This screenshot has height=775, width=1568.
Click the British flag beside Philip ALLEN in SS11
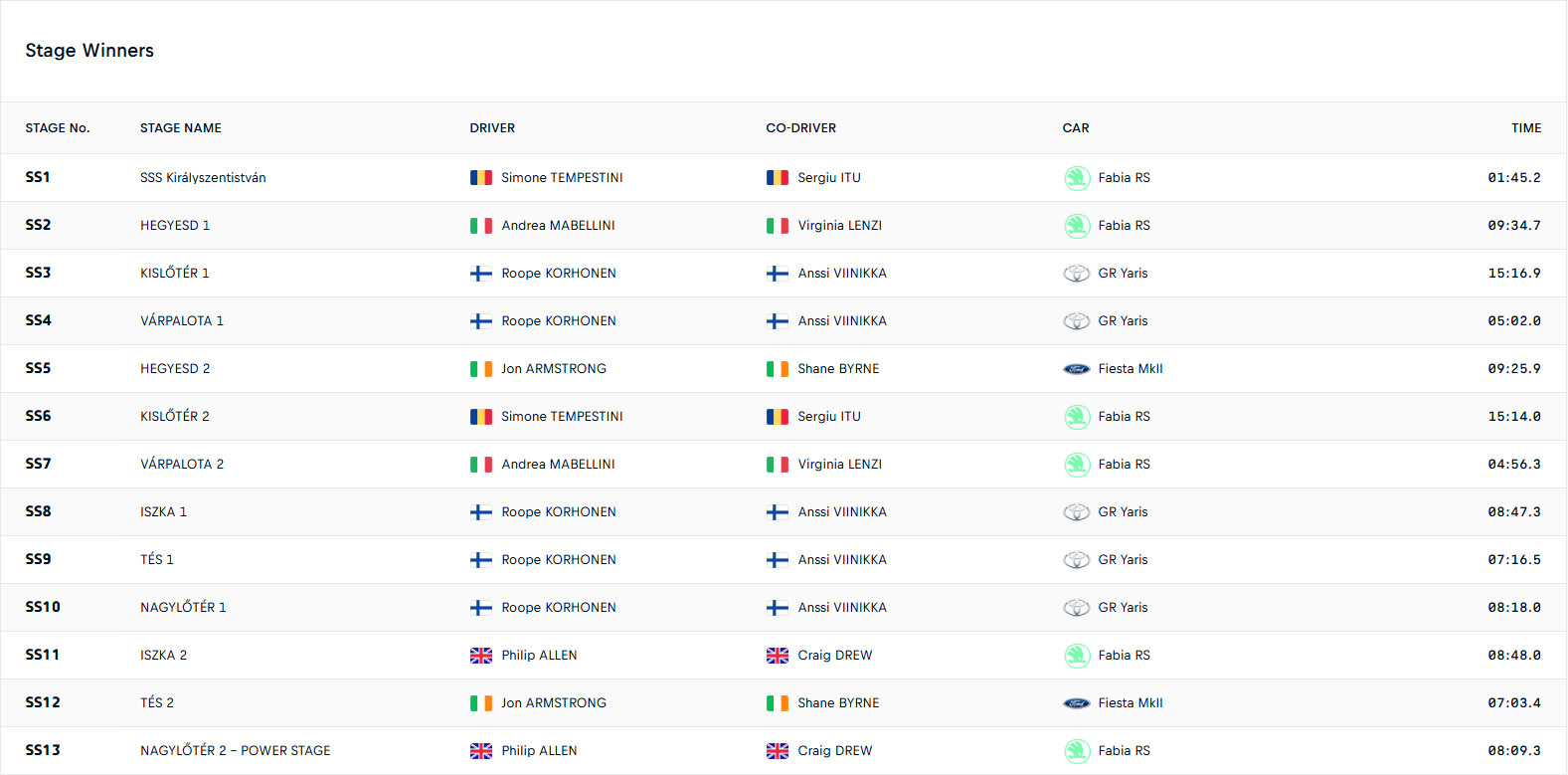pos(481,656)
